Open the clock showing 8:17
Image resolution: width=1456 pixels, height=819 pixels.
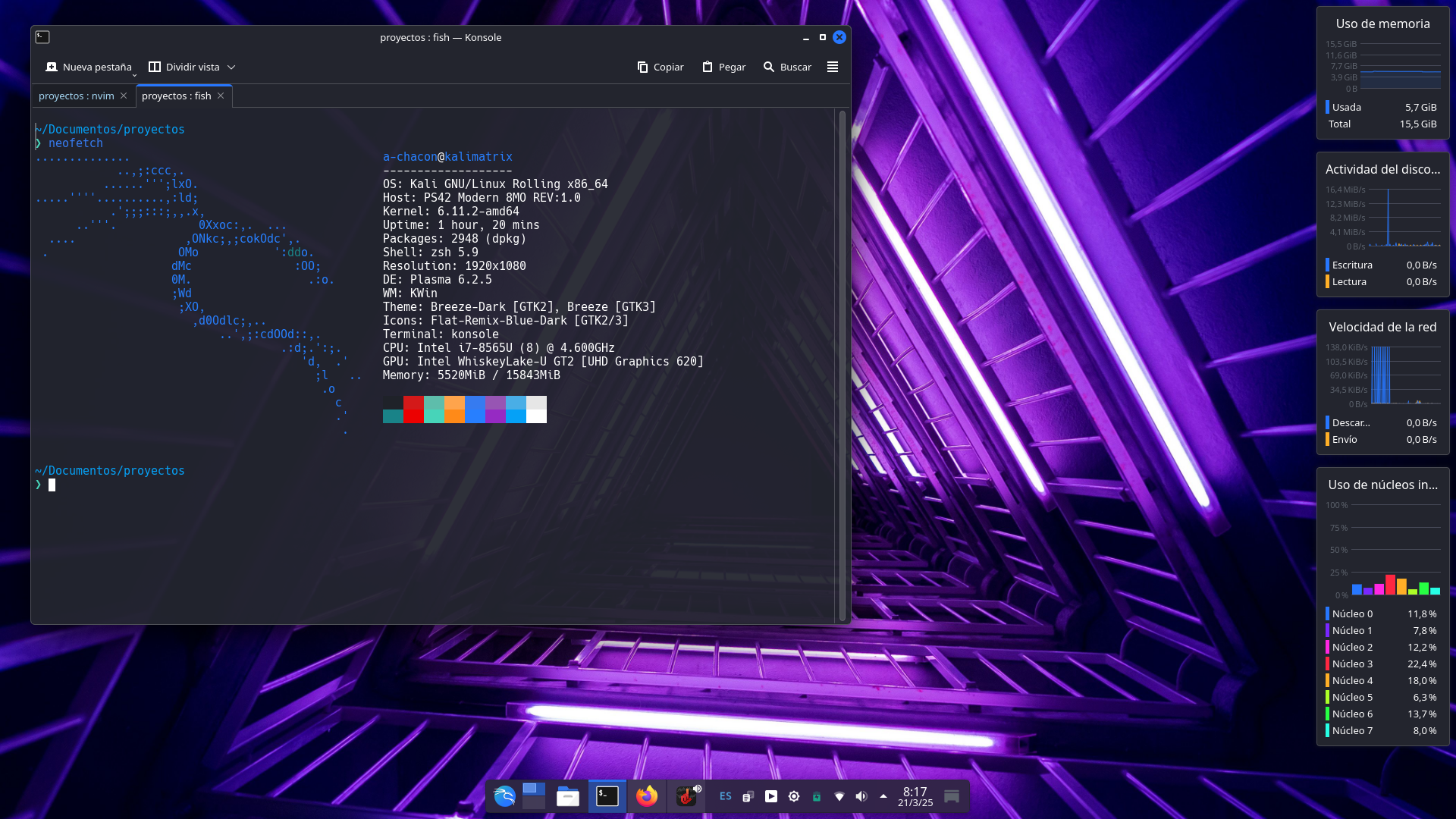(915, 796)
